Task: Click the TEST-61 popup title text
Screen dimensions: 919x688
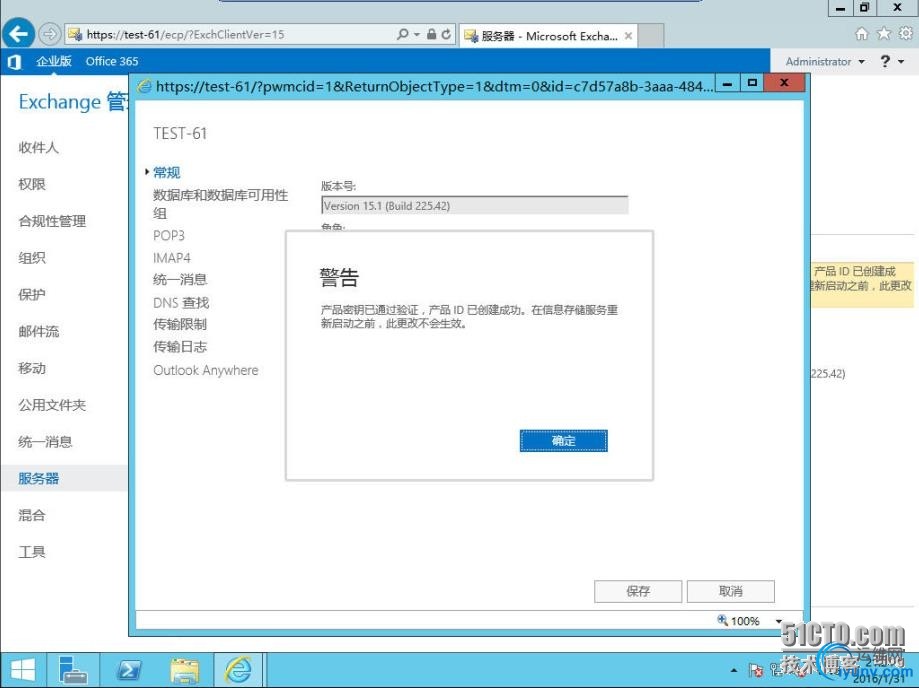Action: (180, 134)
